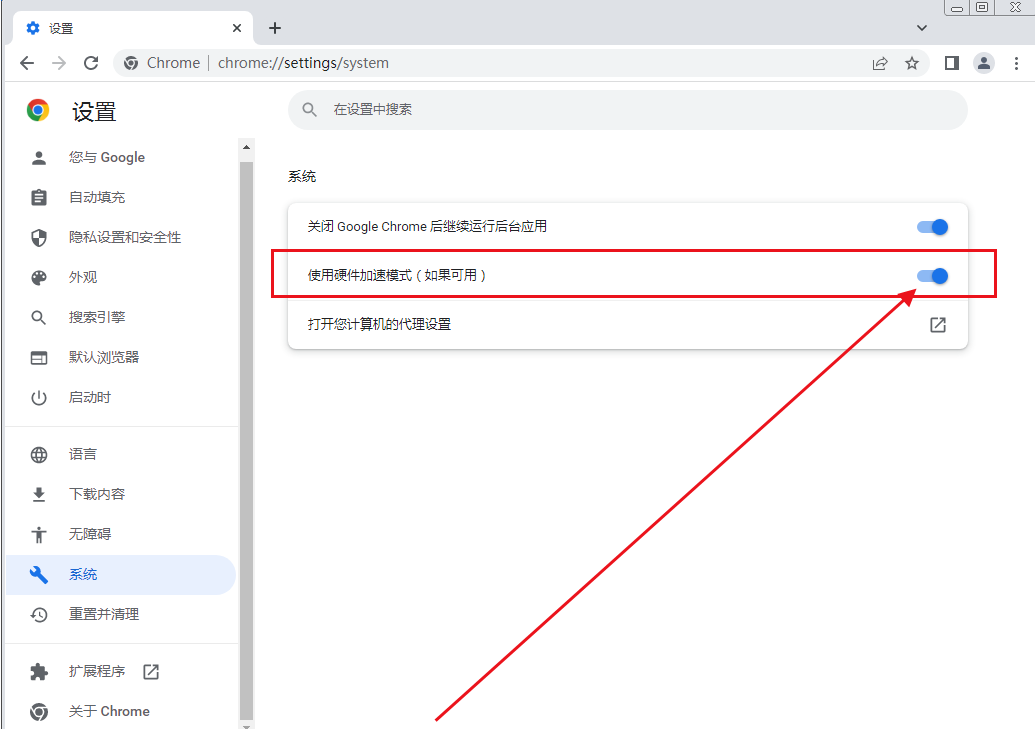Open 语言 settings section
The image size is (1035, 729).
click(x=121, y=454)
